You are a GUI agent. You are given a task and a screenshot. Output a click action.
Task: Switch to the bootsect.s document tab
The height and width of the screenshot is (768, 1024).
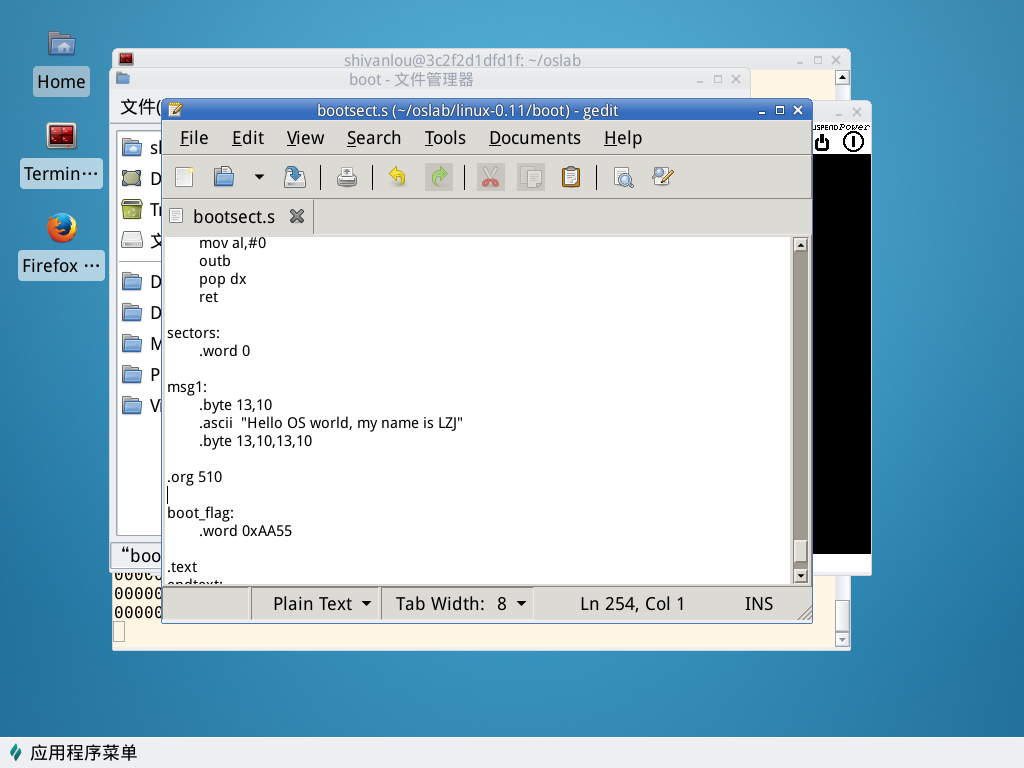(x=233, y=216)
